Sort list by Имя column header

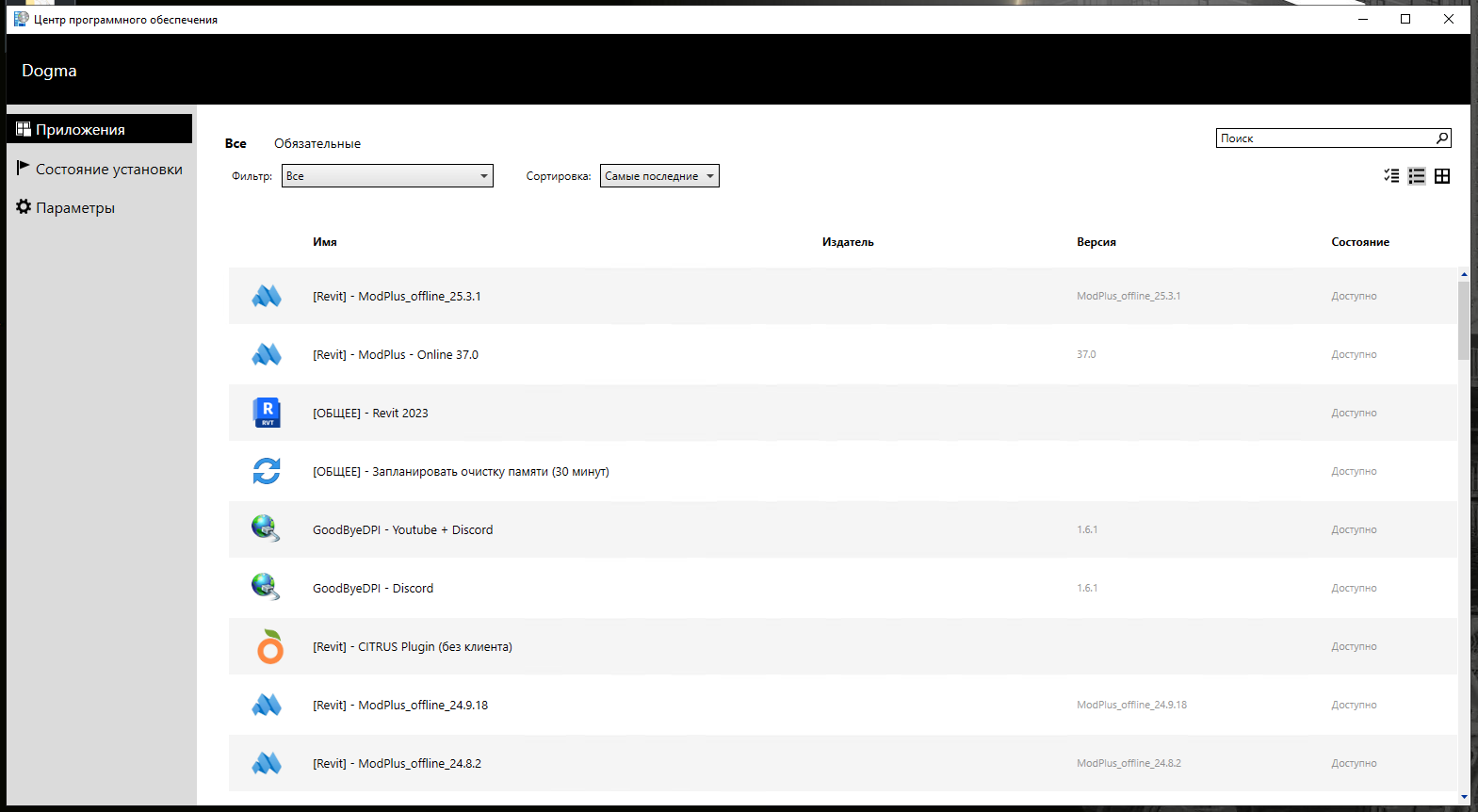click(325, 242)
